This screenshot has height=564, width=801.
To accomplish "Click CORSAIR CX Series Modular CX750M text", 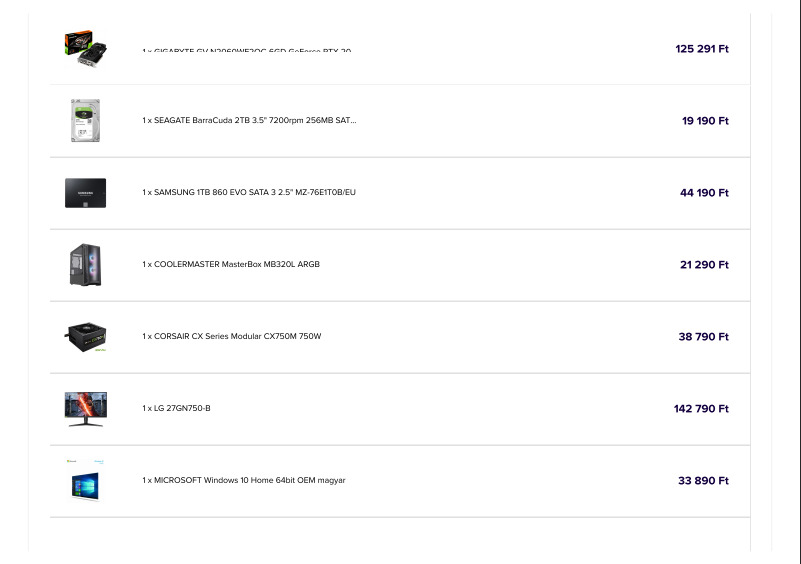I will coord(232,337).
